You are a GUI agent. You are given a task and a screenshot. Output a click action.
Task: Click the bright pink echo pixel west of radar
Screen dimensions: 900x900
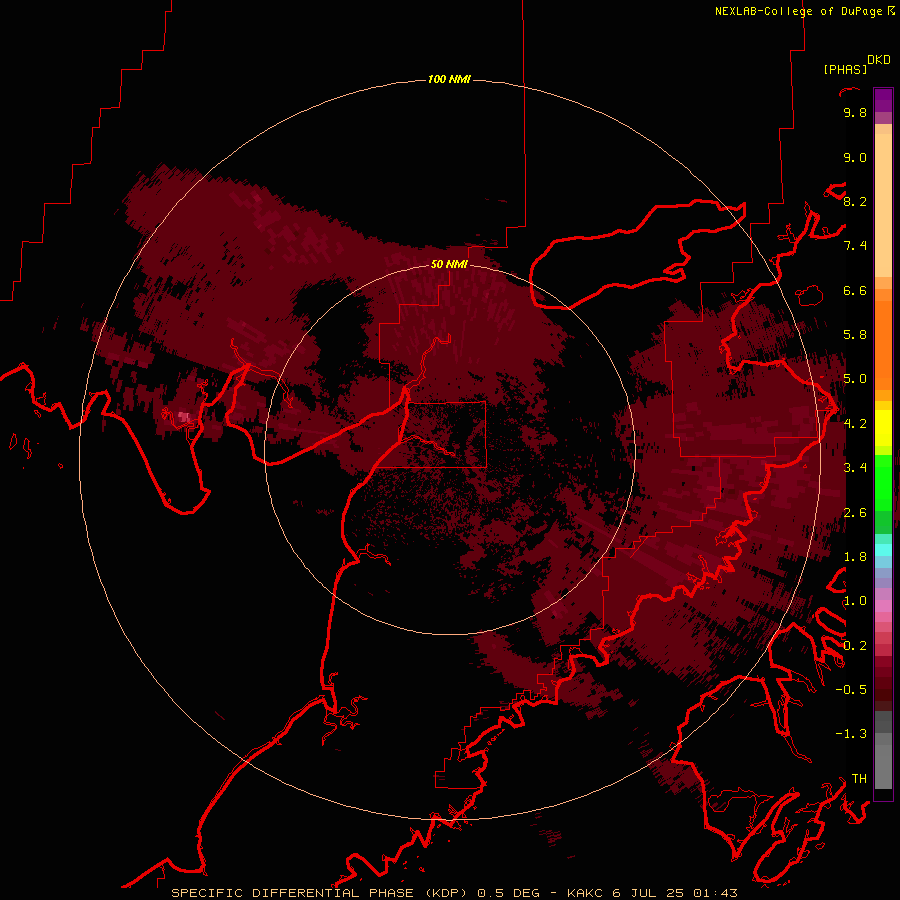[x=184, y=416]
